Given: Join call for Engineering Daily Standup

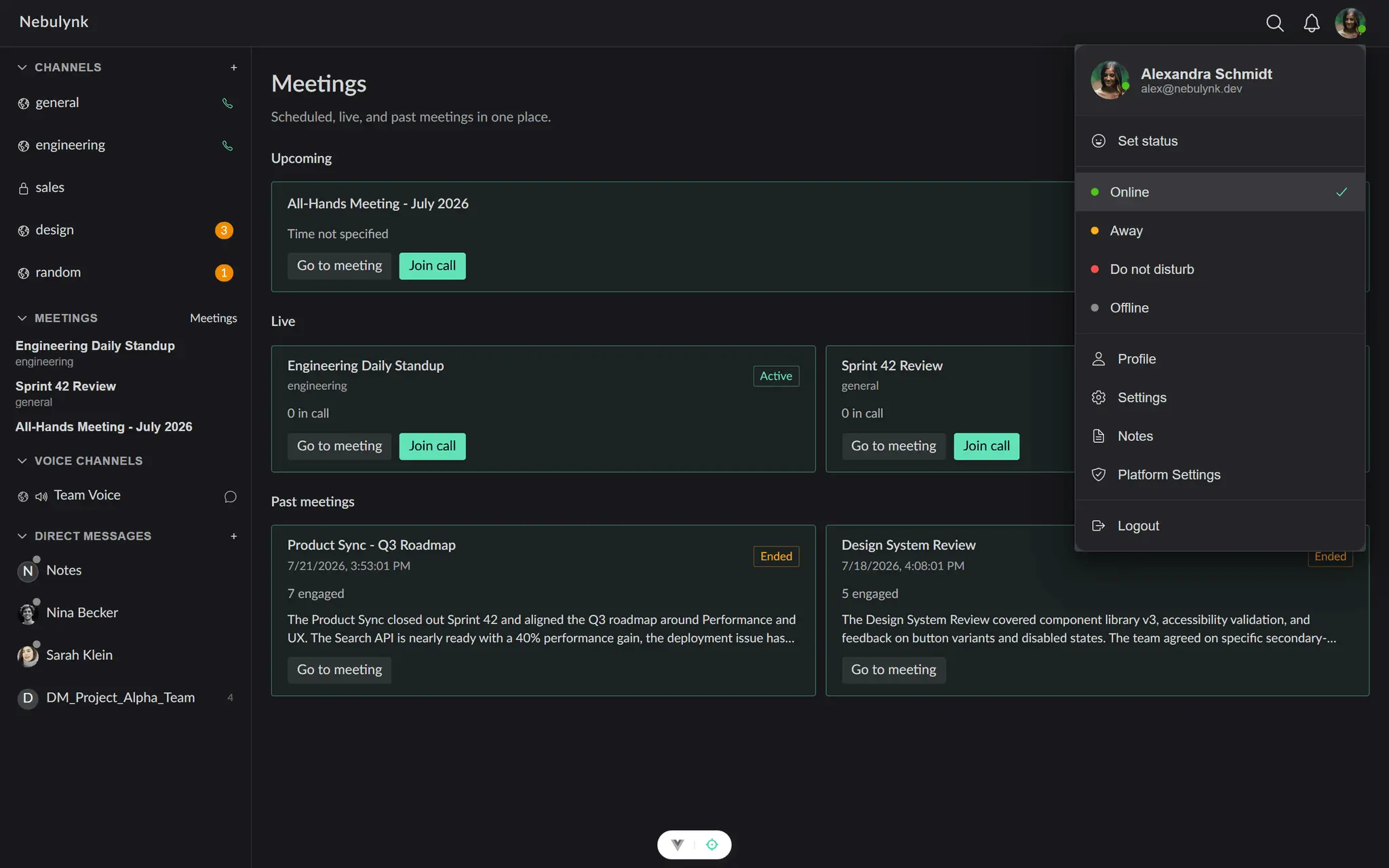Looking at the screenshot, I should (432, 446).
